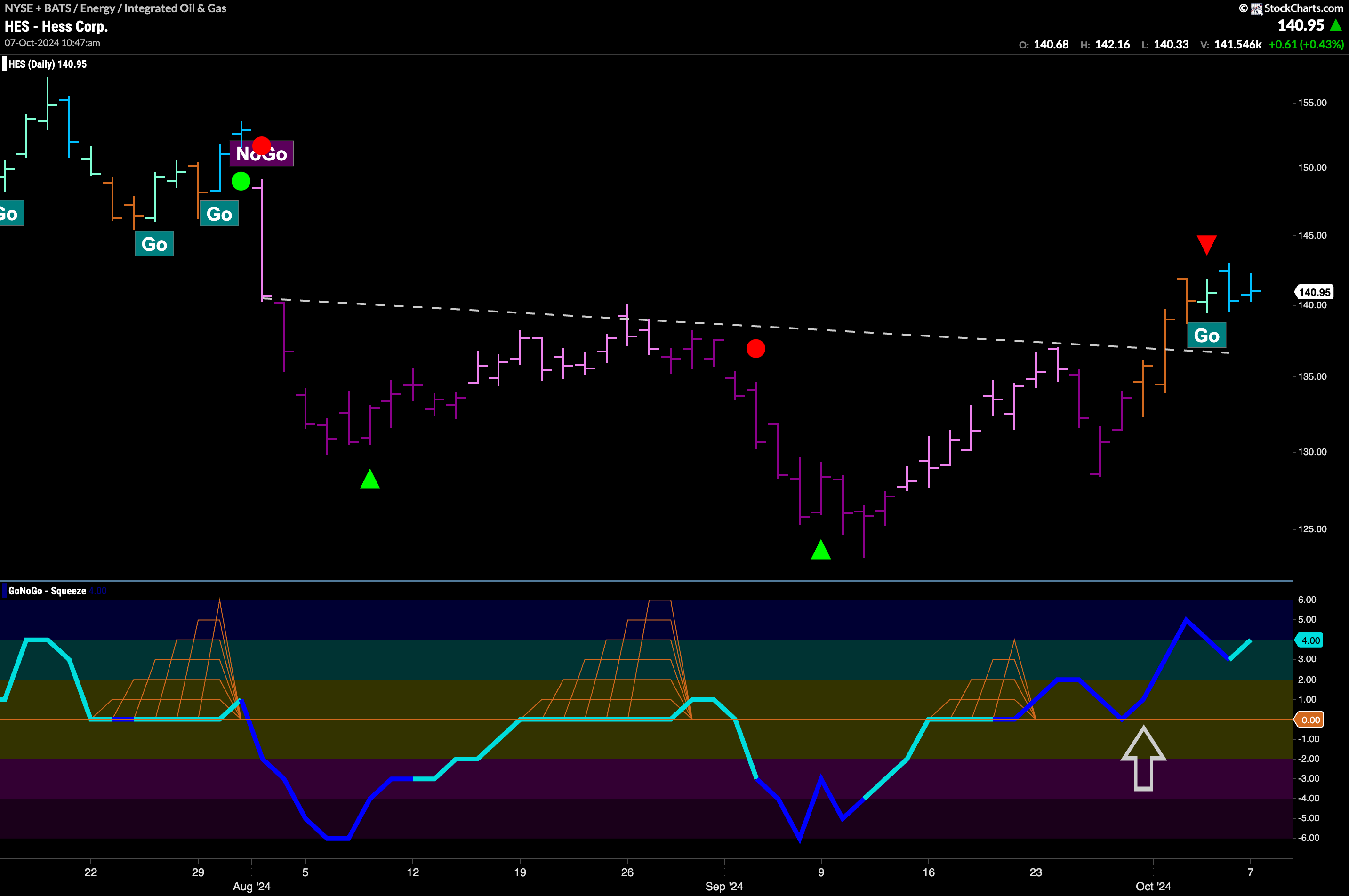
Task: Click the purple NoGo trend label
Action: point(262,154)
